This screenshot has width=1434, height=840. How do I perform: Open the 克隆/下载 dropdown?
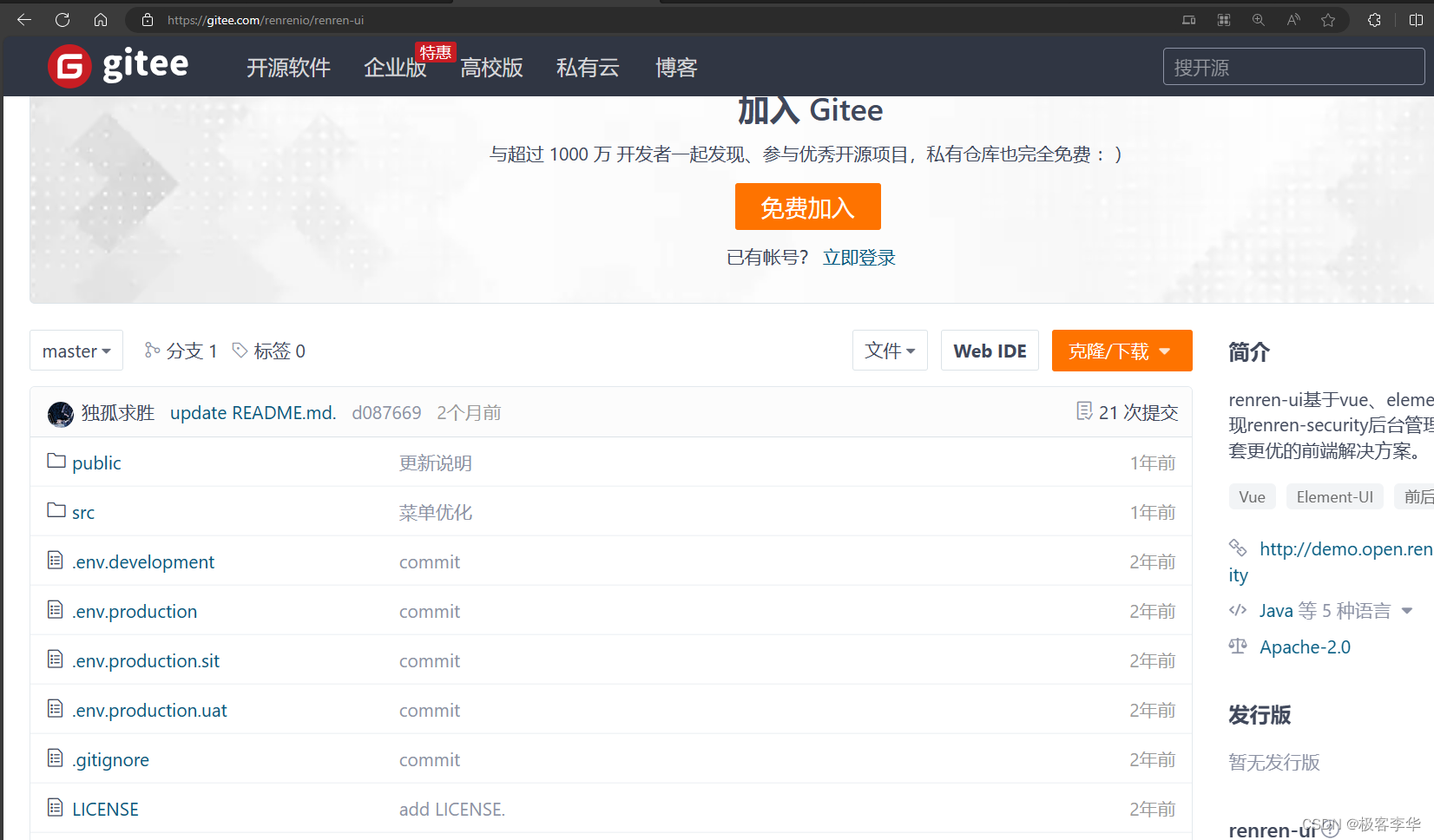tap(1122, 351)
